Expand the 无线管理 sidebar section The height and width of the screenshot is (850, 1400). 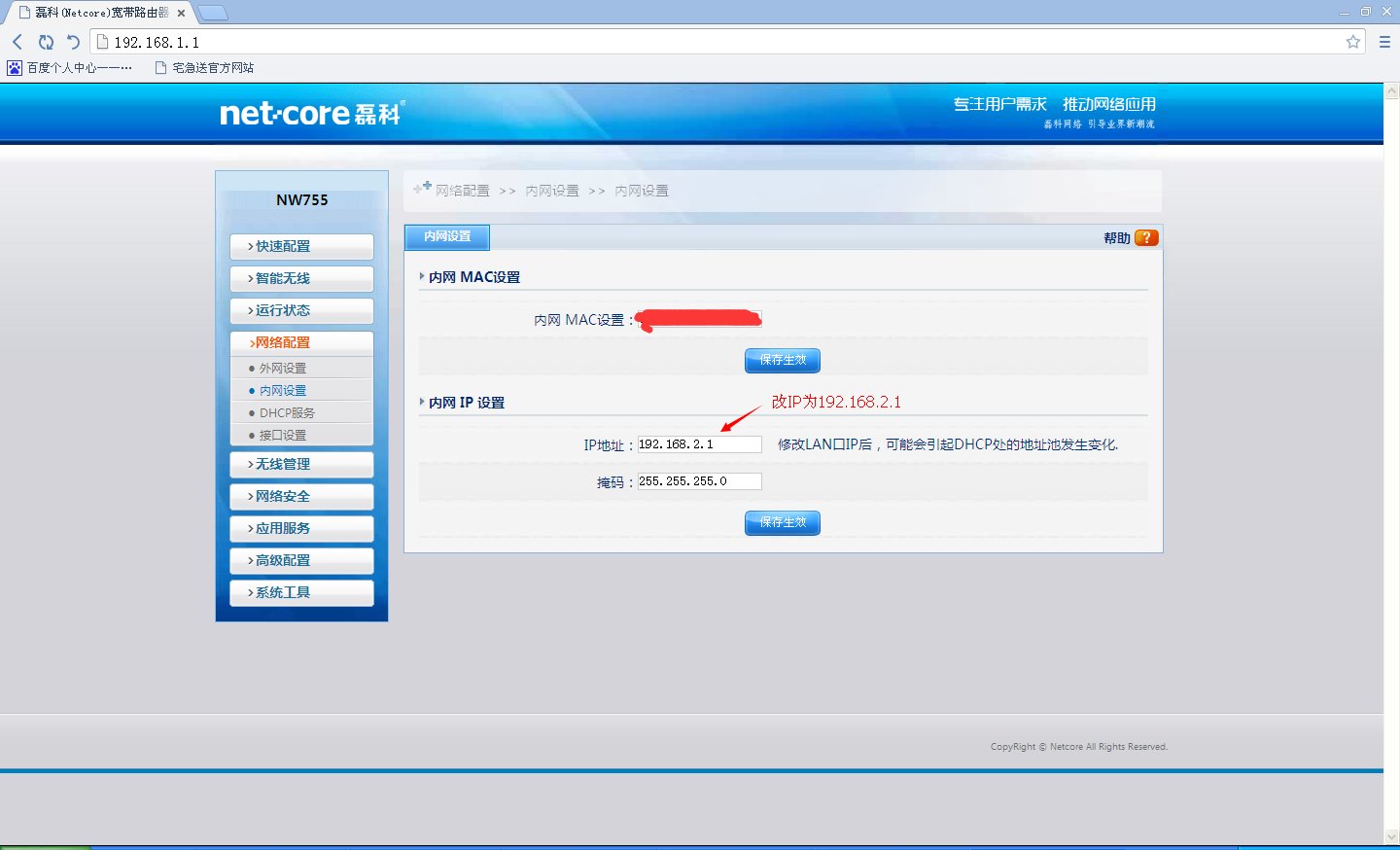pos(301,465)
